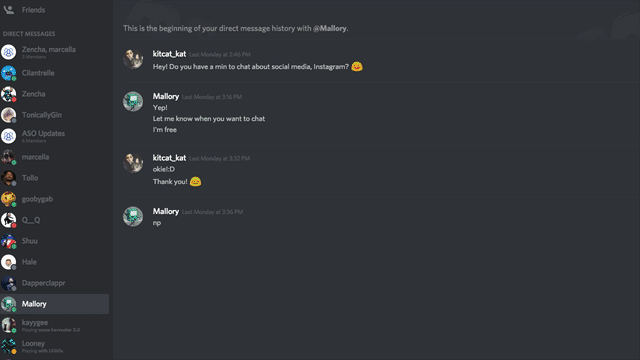This screenshot has height=360, width=640.
Task: Select the Tollo conversation
Action: (x=55, y=178)
